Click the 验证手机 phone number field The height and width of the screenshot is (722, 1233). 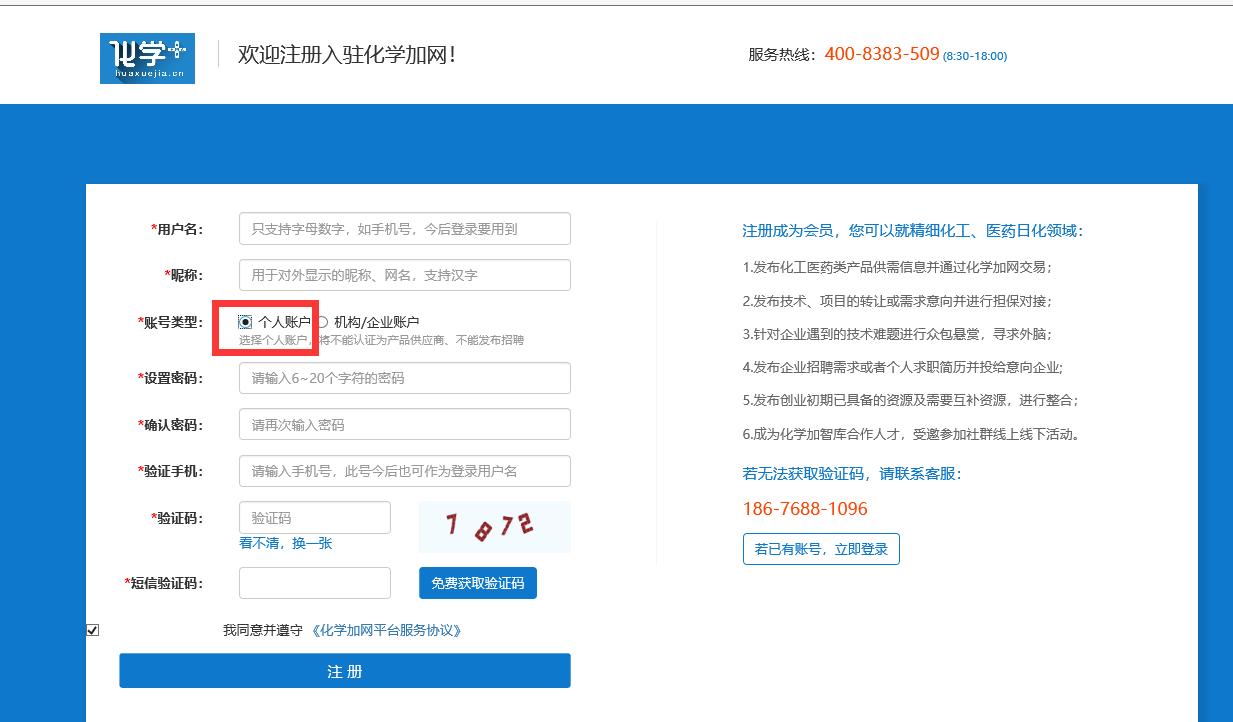[x=404, y=471]
